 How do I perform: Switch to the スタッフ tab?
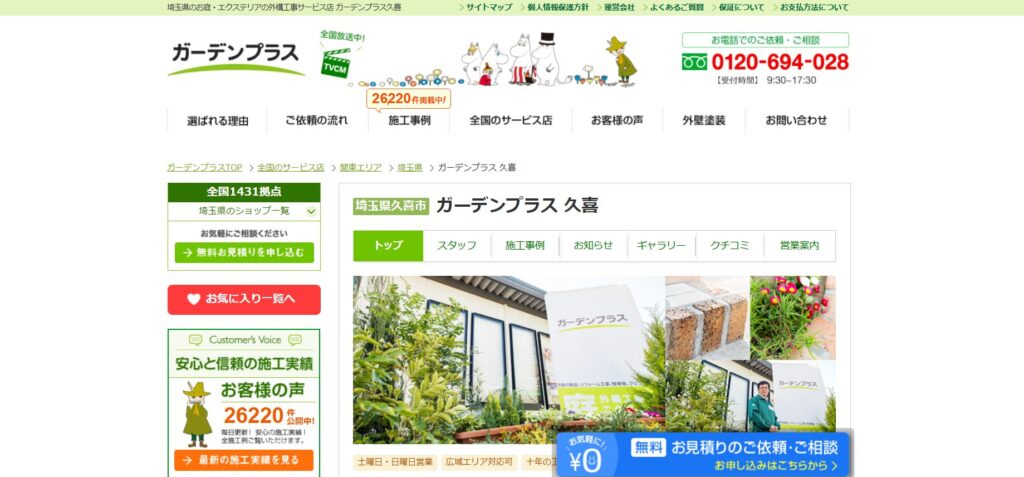point(456,246)
